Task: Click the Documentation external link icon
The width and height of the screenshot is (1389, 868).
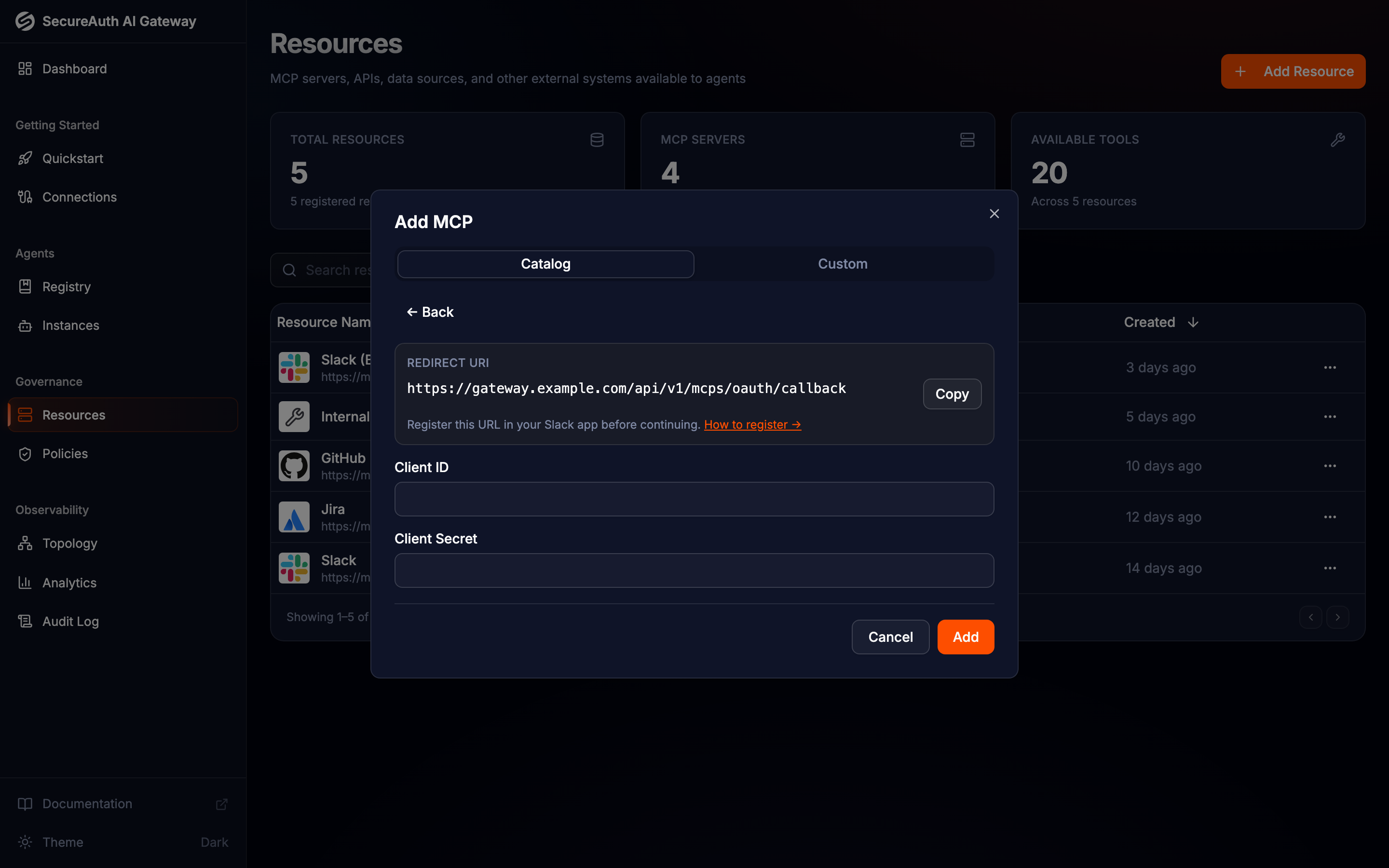Action: pyautogui.click(x=221, y=804)
